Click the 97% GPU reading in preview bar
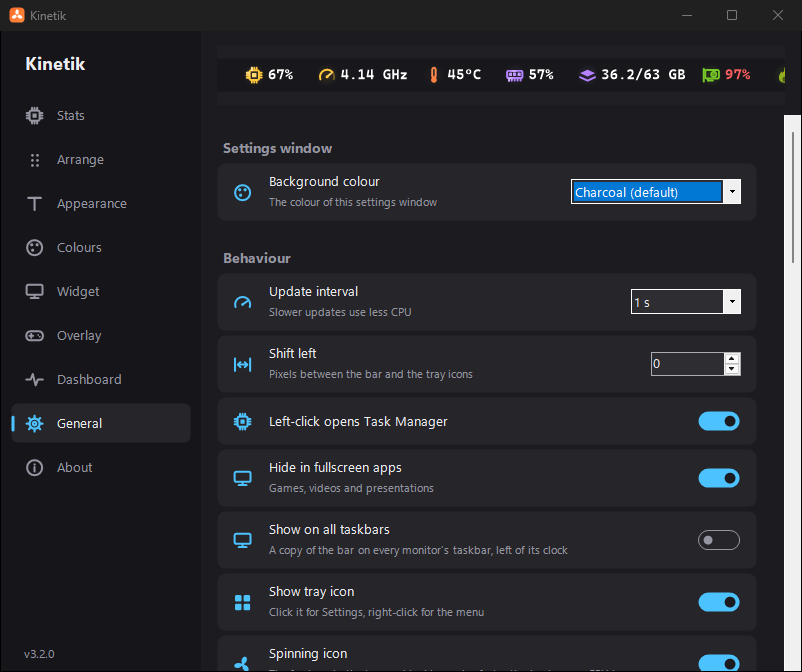Image resolution: width=802 pixels, height=672 pixels. 738,75
